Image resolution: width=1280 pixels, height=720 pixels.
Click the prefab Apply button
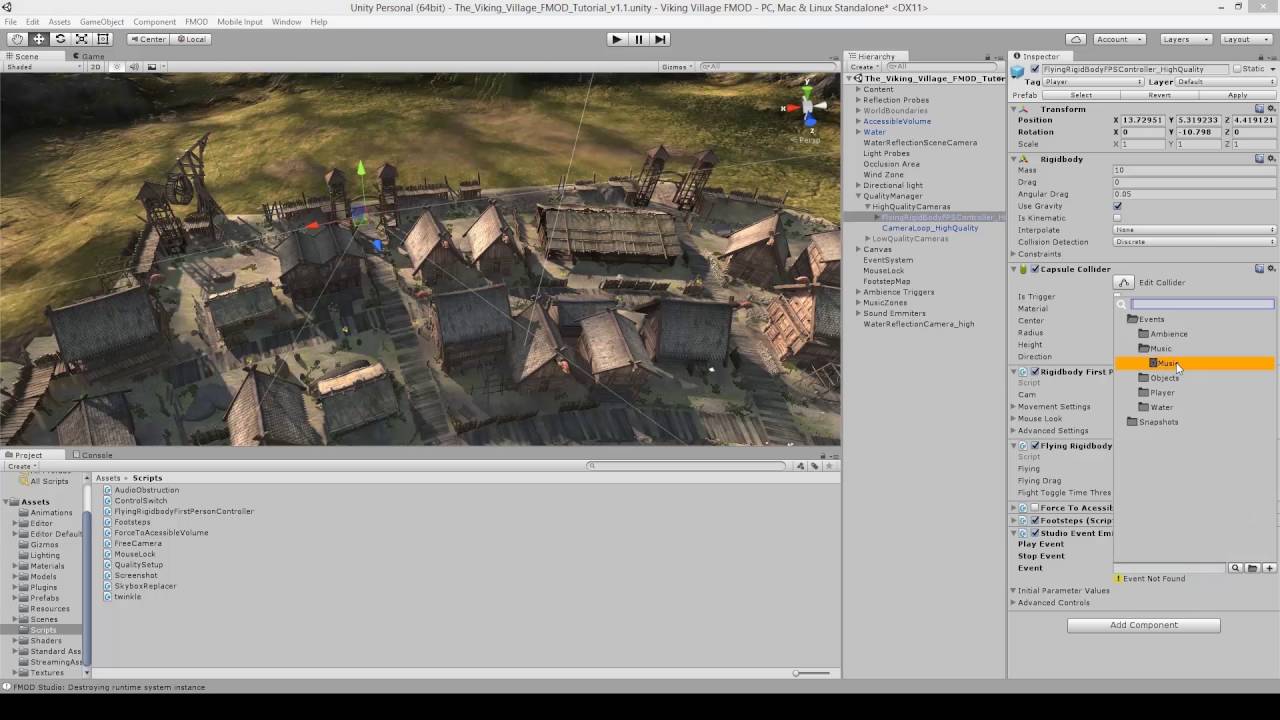(1237, 95)
